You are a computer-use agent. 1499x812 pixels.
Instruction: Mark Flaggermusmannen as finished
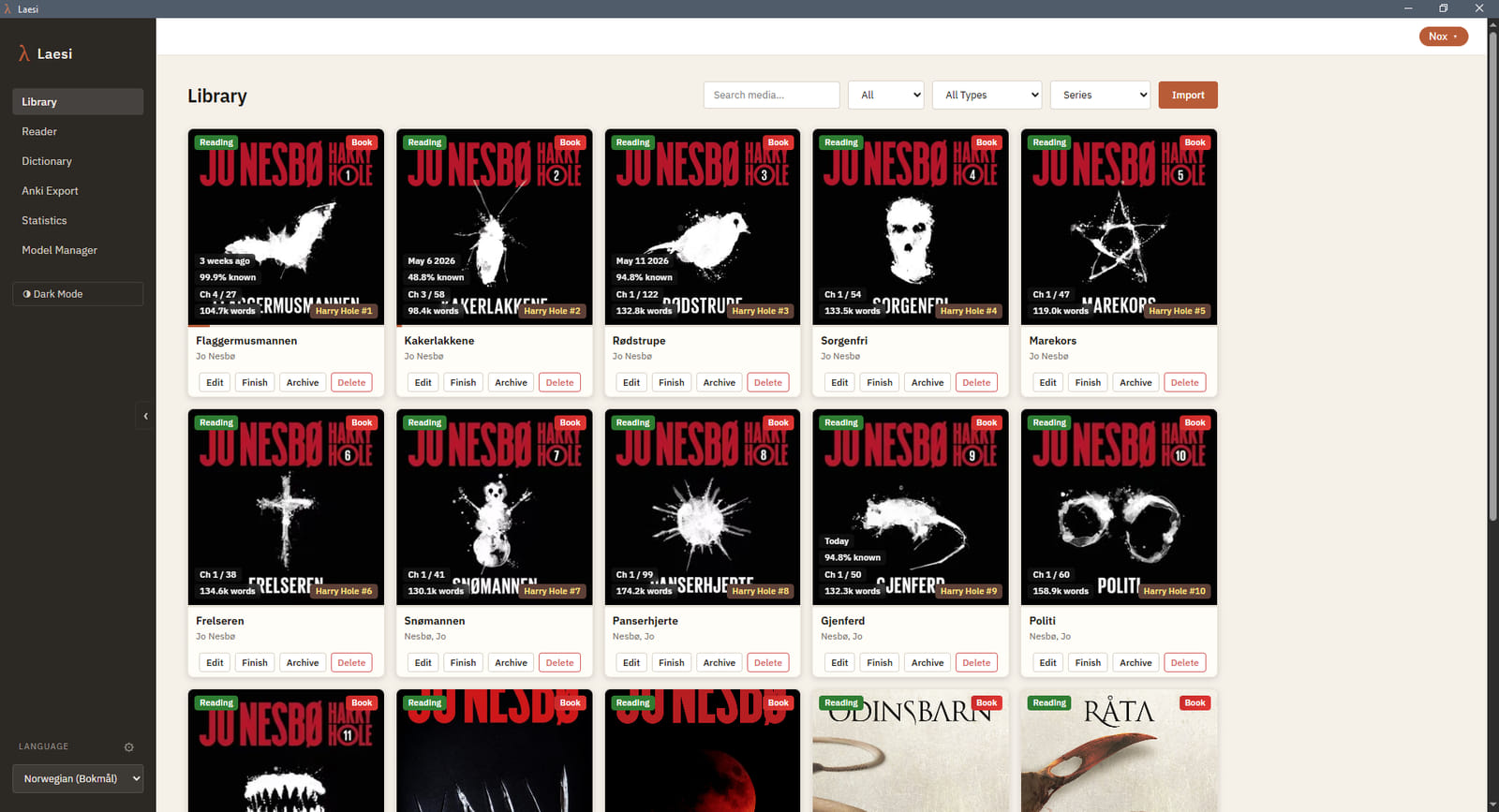point(255,382)
